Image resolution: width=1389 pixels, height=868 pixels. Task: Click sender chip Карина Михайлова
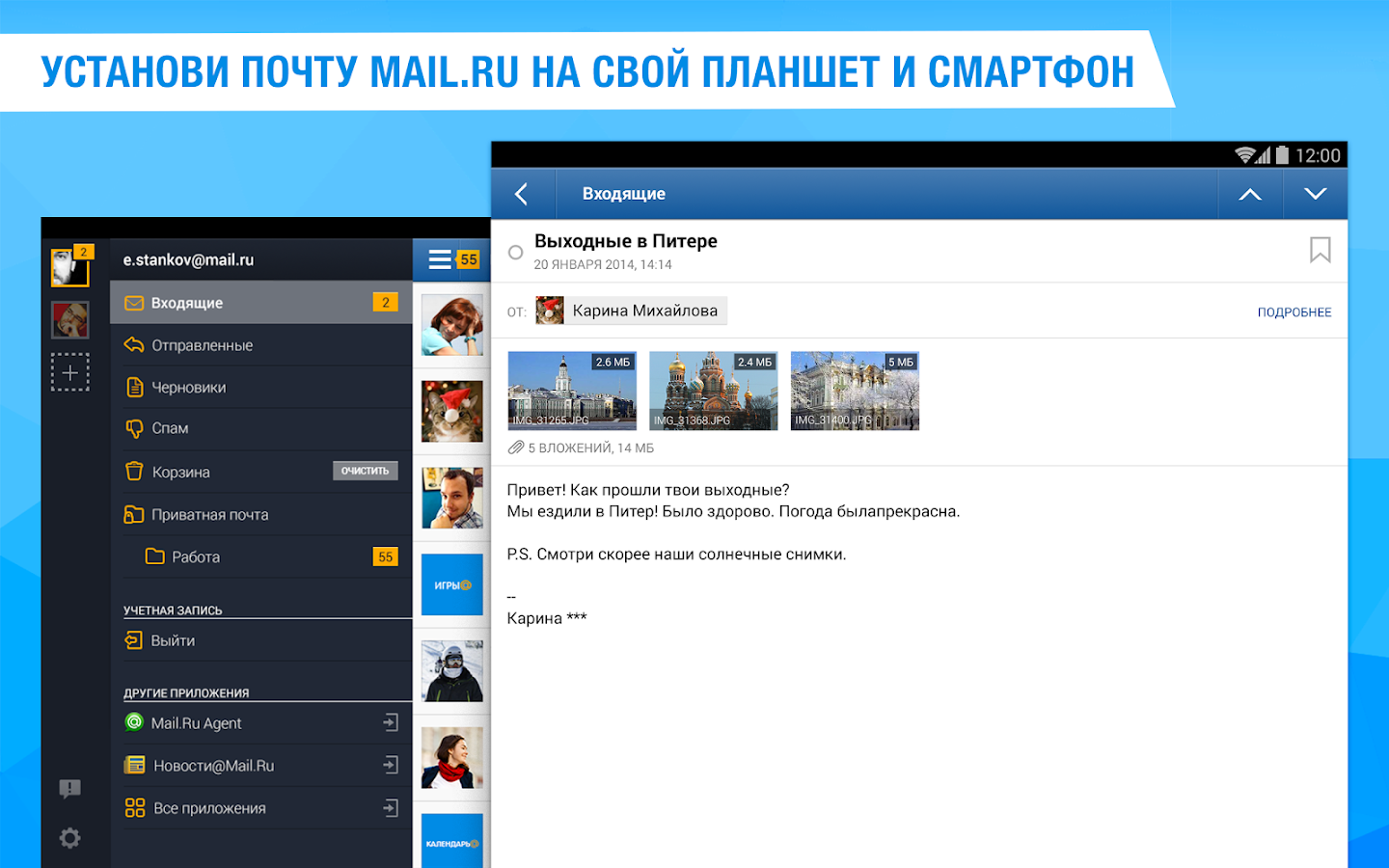[x=632, y=311]
